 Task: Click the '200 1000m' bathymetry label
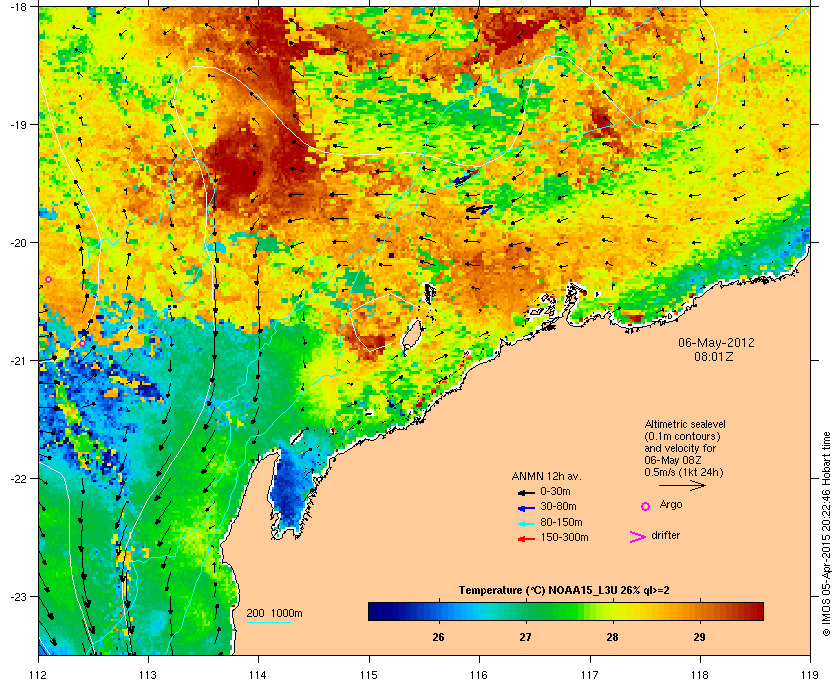click(x=274, y=614)
